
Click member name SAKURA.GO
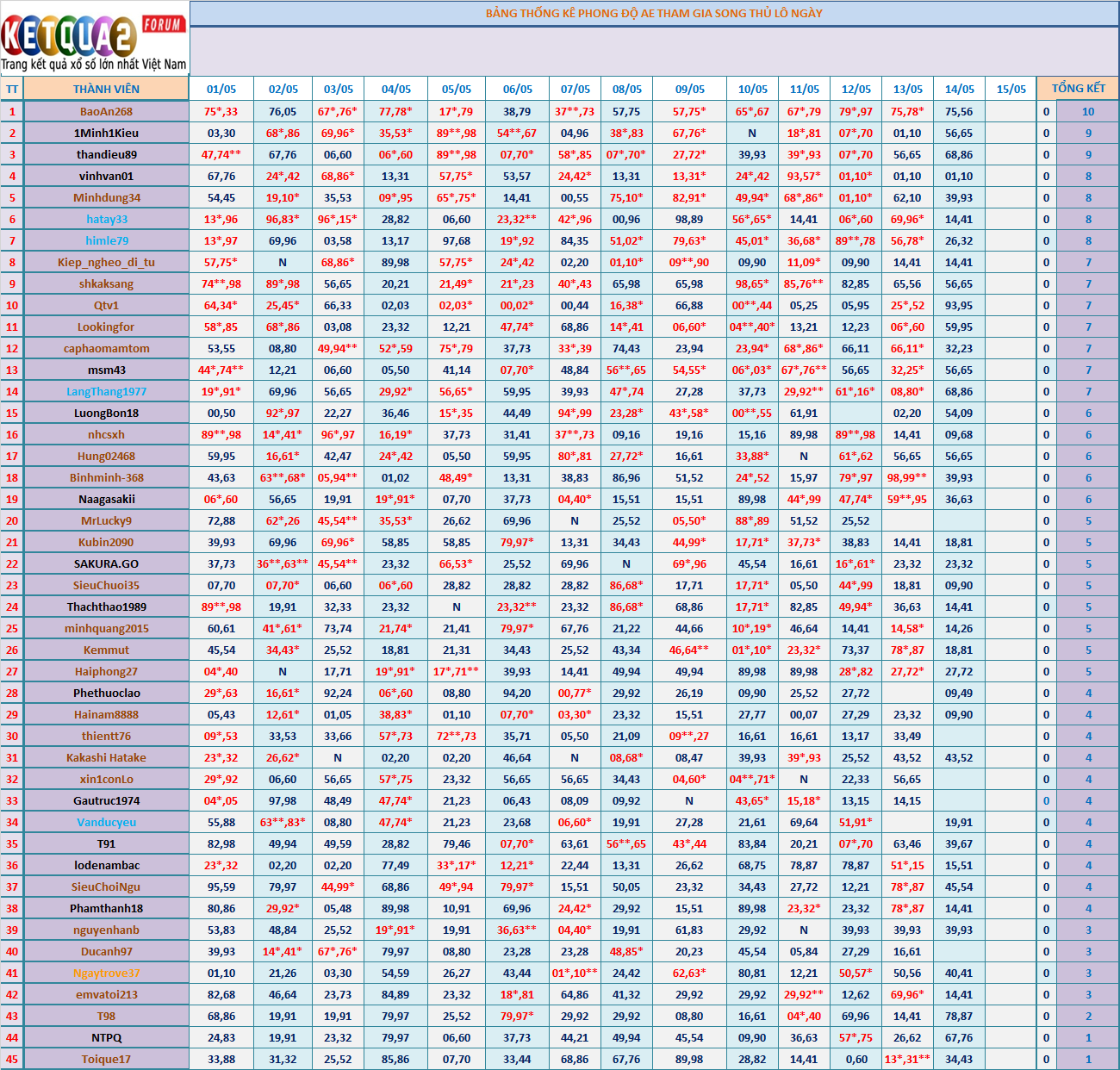pyautogui.click(x=106, y=563)
